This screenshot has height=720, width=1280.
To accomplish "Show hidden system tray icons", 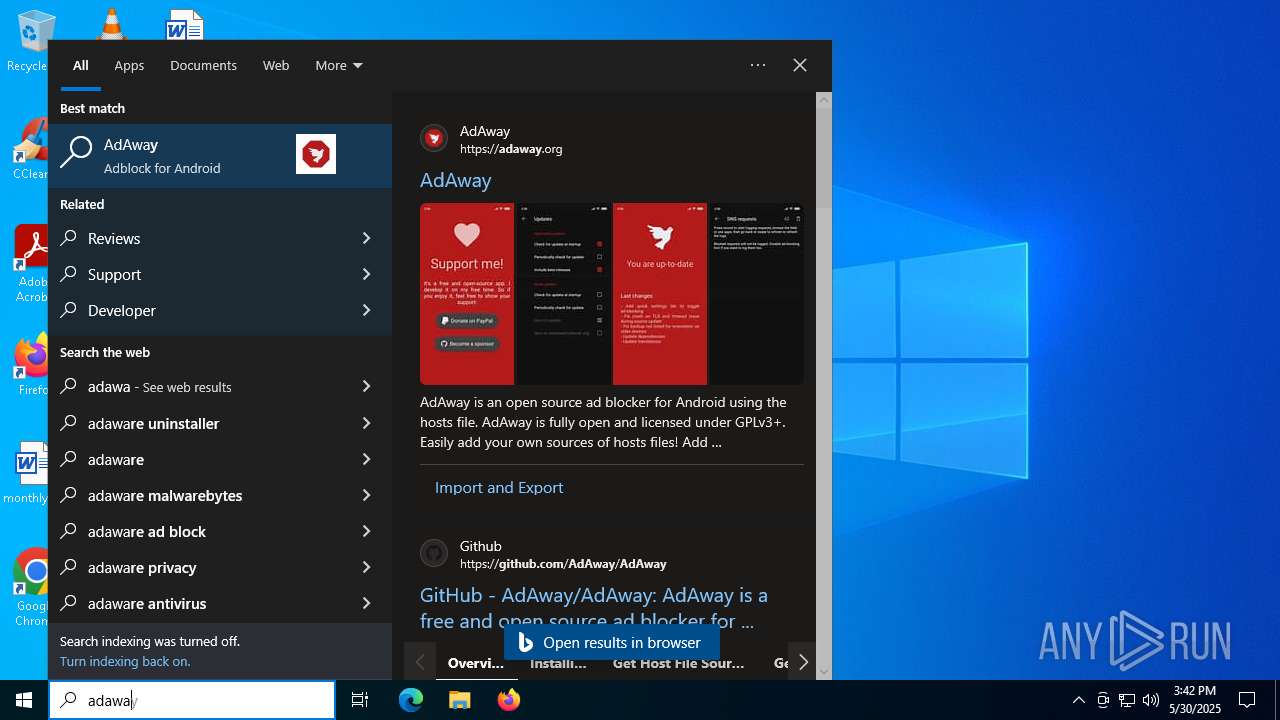I will [1078, 700].
